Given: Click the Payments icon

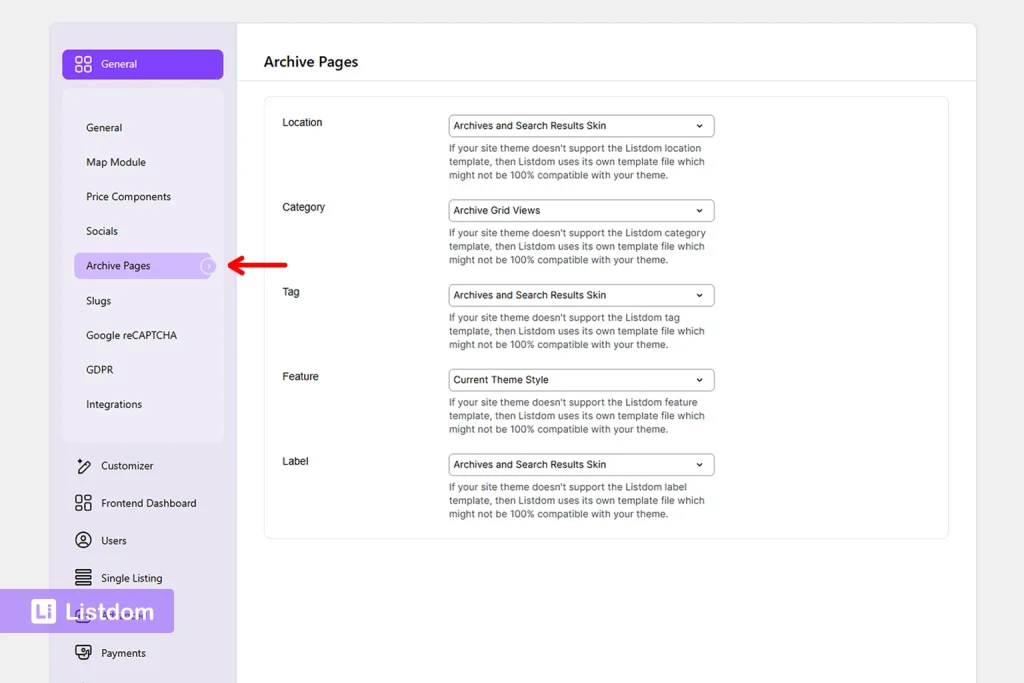Looking at the screenshot, I should pos(83,652).
